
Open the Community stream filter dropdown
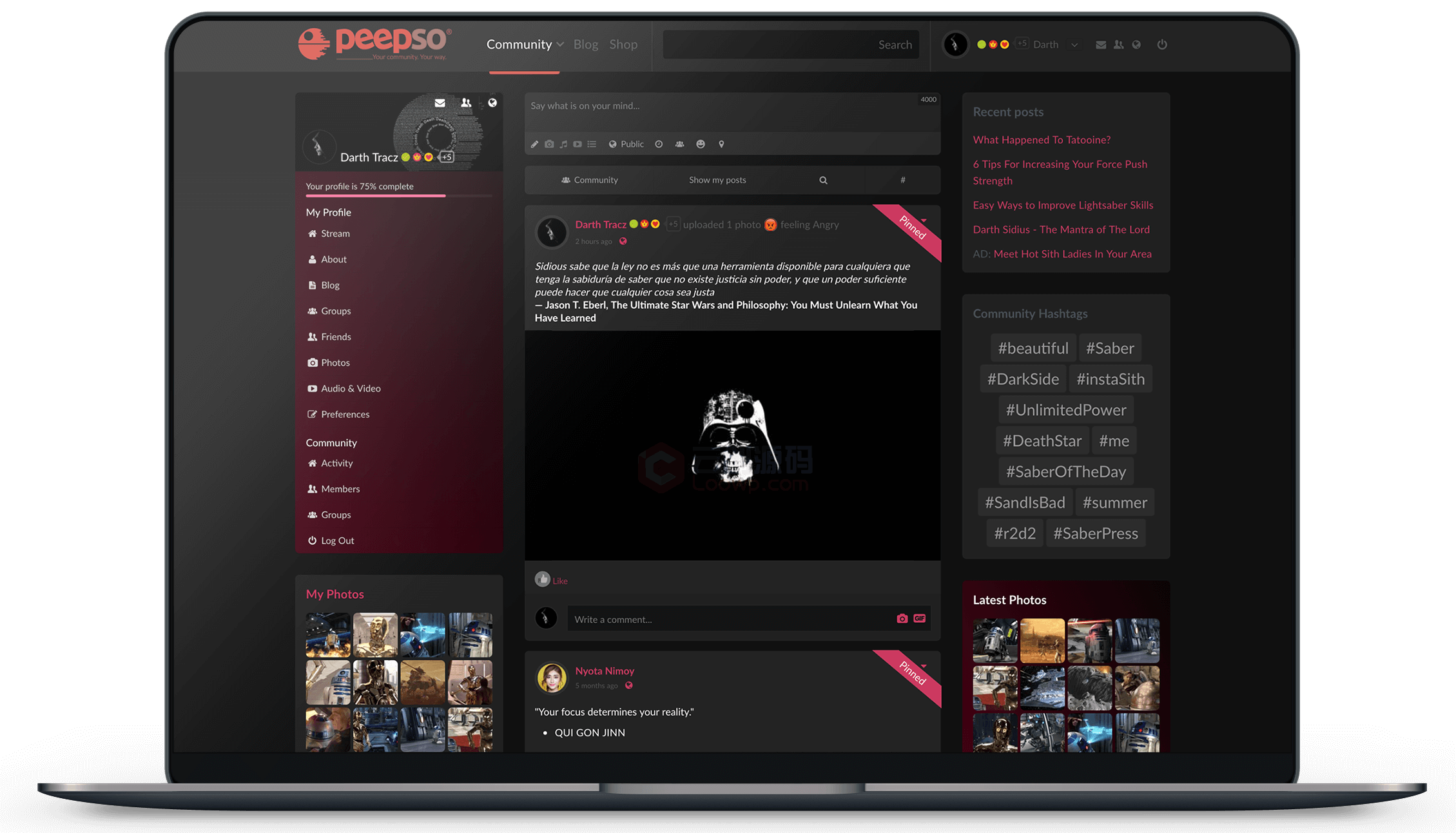click(590, 180)
